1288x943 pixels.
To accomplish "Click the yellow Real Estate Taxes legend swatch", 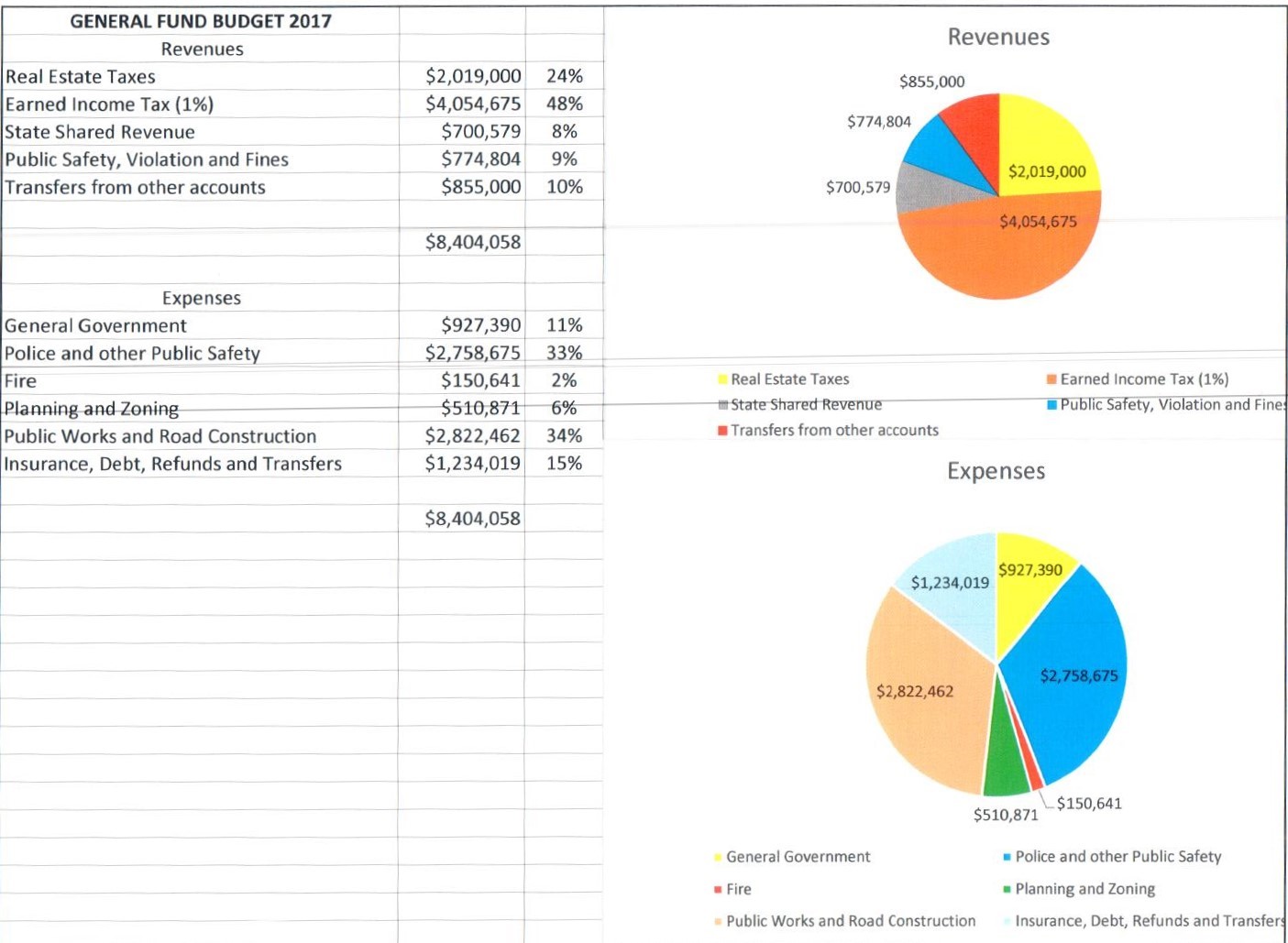I will coord(722,379).
